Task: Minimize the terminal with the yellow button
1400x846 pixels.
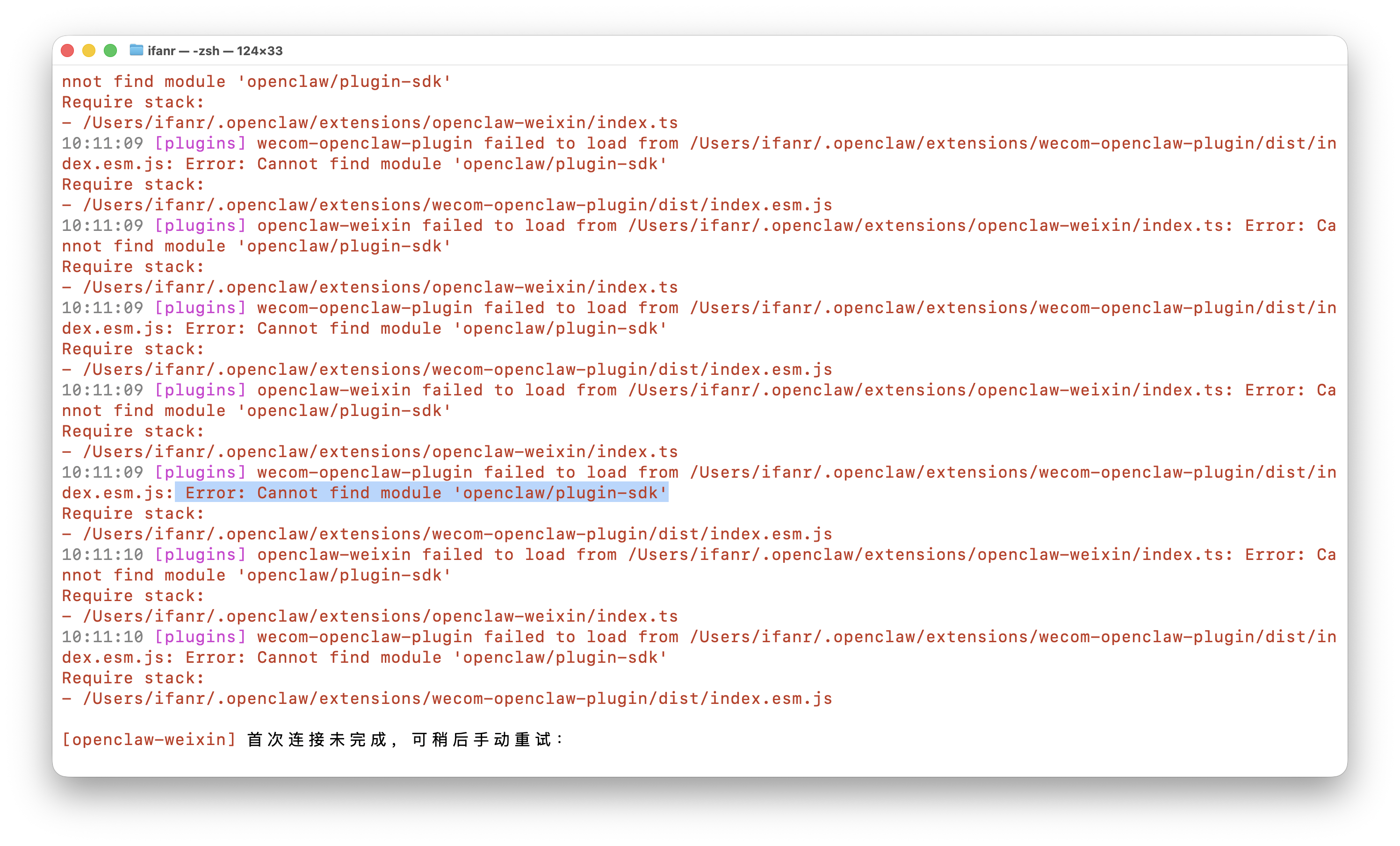Action: pyautogui.click(x=89, y=50)
